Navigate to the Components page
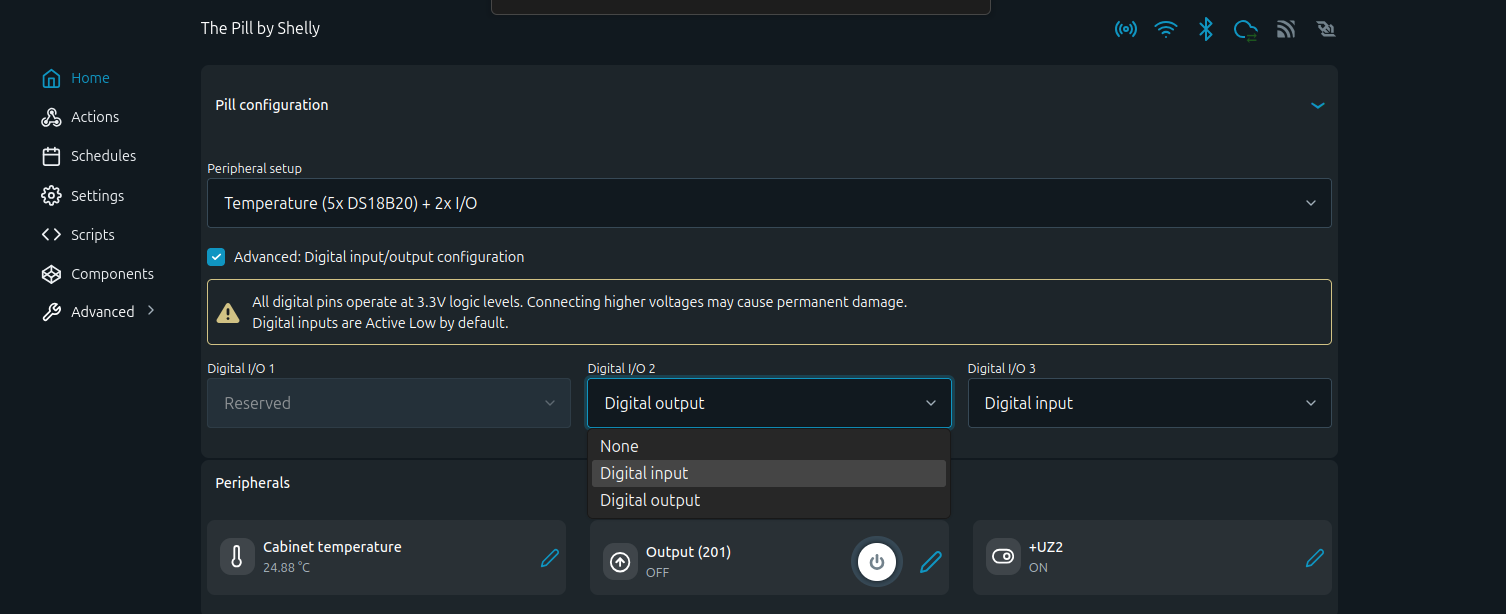 [111, 273]
